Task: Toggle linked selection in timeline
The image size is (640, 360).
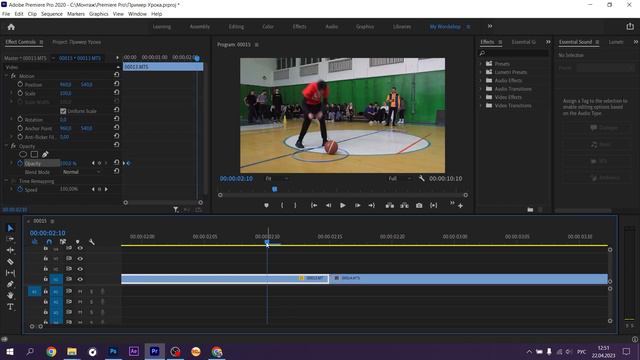Action: pyautogui.click(x=63, y=242)
